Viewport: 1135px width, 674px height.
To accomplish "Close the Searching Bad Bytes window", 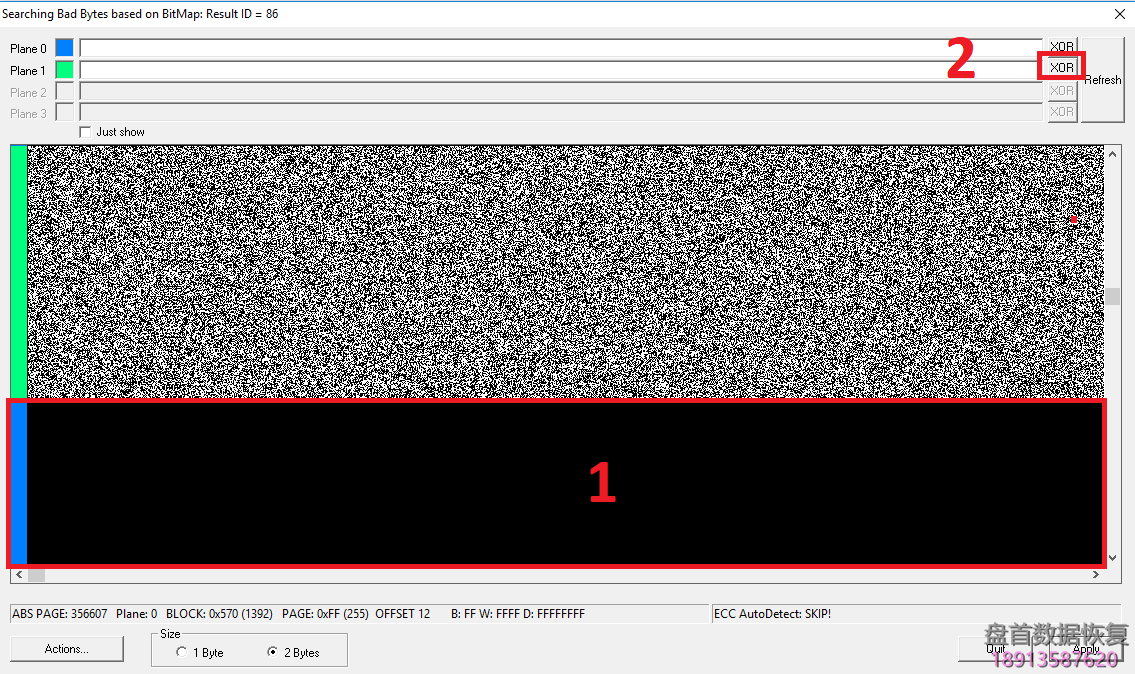I will pos(1118,14).
